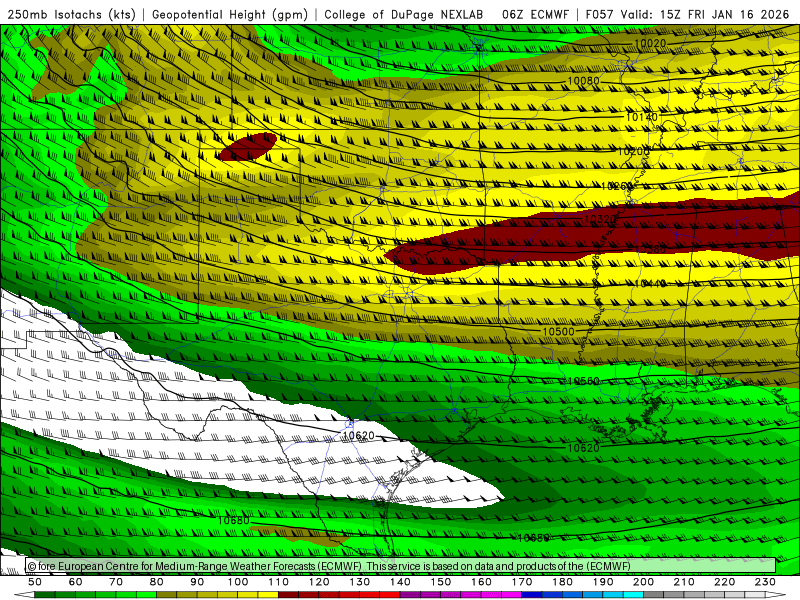The height and width of the screenshot is (600, 800).
Task: Click the 140 value on the color scale
Action: 400,582
